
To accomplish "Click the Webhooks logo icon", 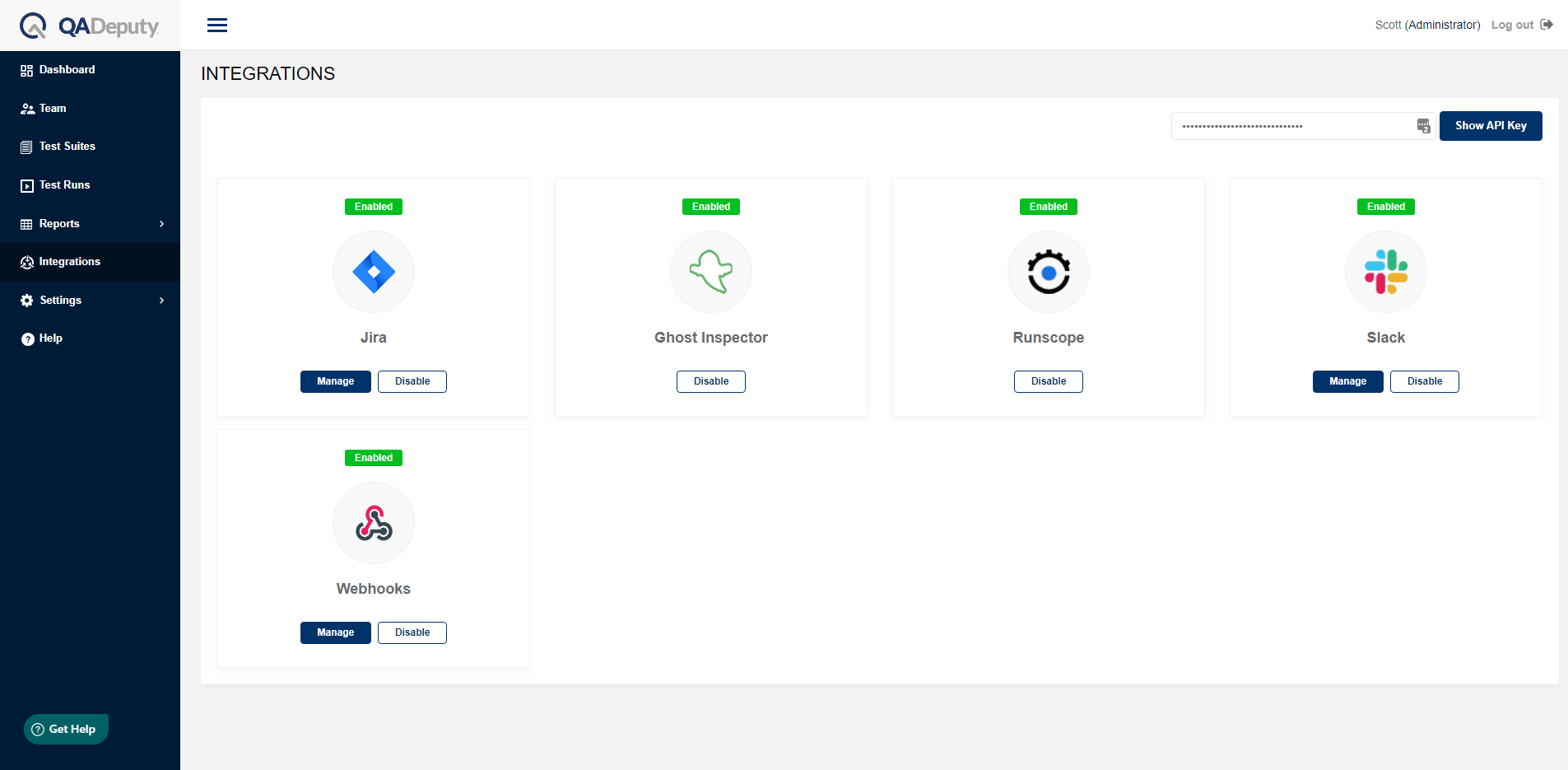I will point(374,523).
